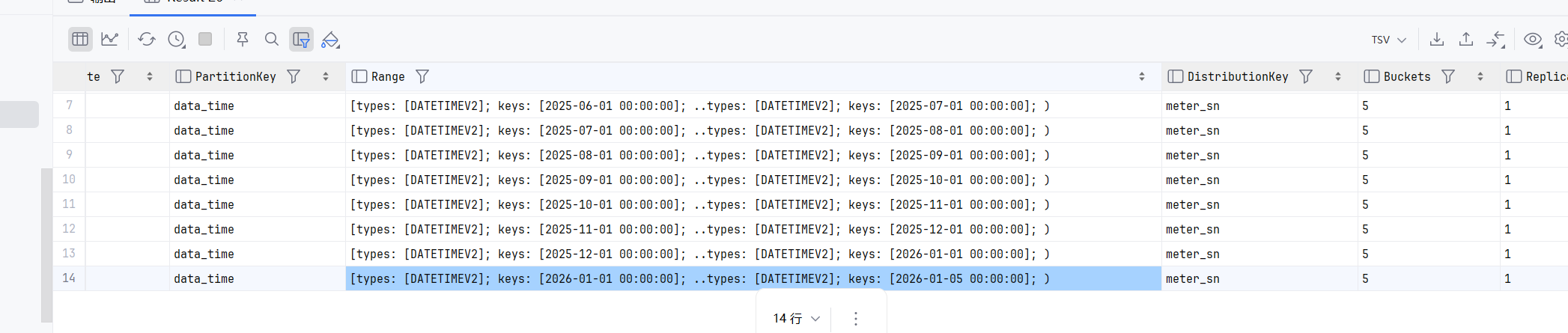This screenshot has width=1568, height=333.
Task: Reload the query result page
Action: pyautogui.click(x=147, y=39)
